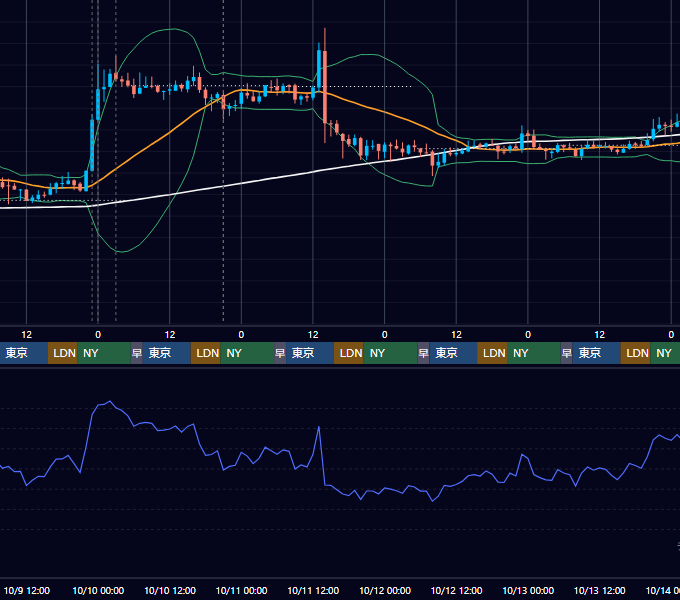Select the 10/11 00:00 date label
The width and height of the screenshot is (680, 600).
pyautogui.click(x=242, y=590)
